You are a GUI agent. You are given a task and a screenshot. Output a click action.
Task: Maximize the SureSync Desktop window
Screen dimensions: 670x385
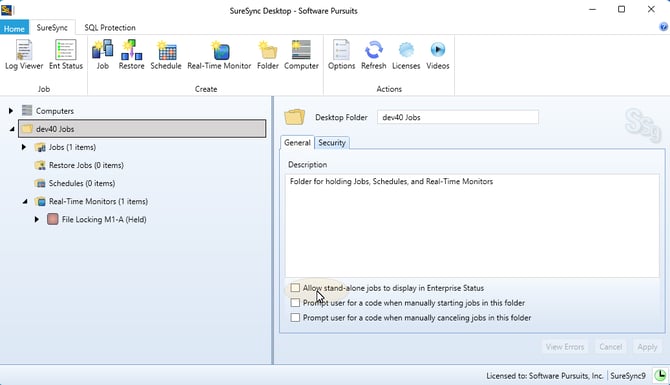tap(621, 9)
